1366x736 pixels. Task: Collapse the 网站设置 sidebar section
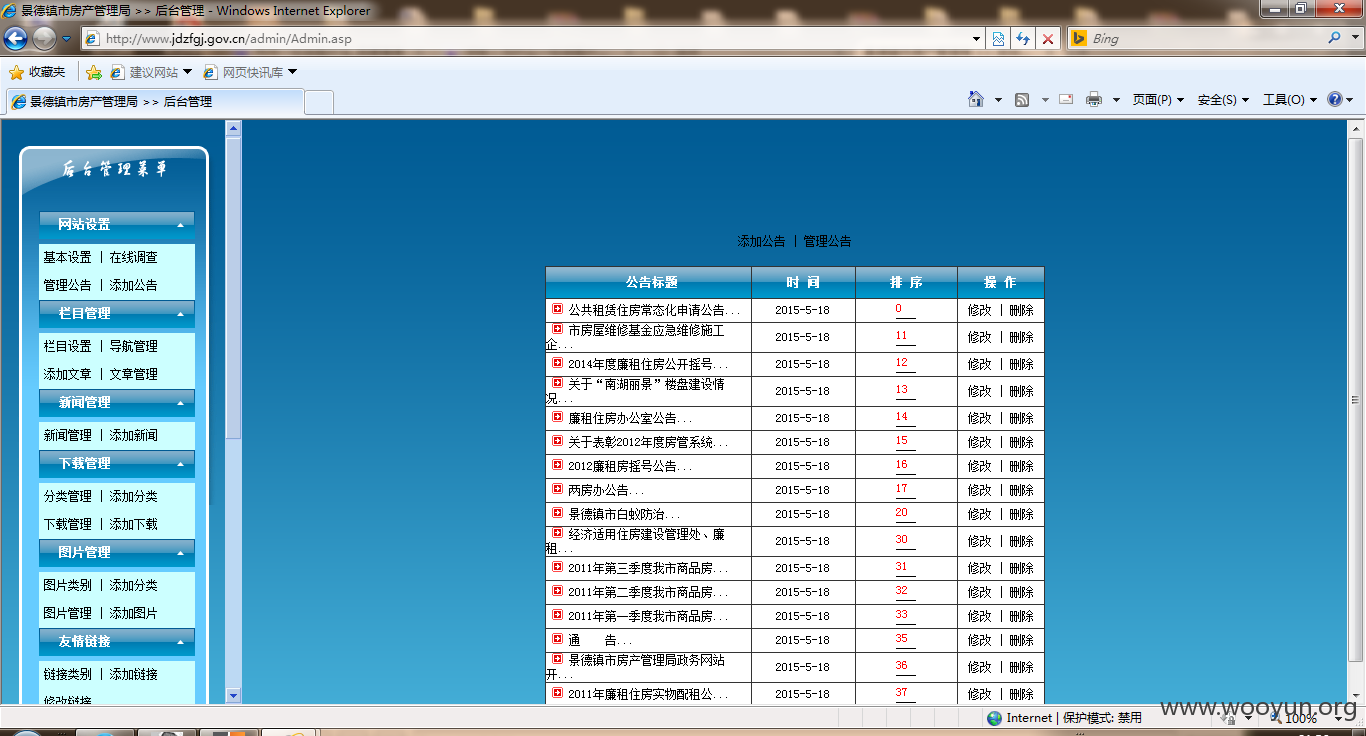(x=117, y=224)
